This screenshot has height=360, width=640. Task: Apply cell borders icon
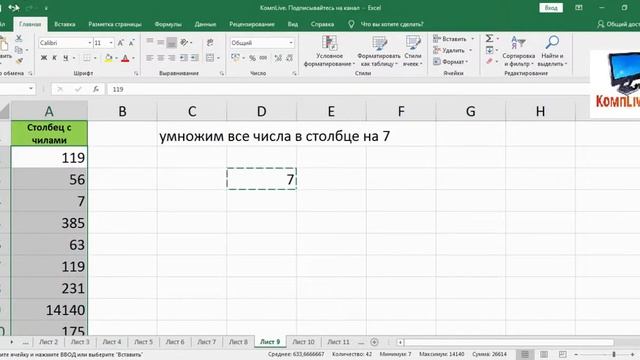(x=87, y=58)
